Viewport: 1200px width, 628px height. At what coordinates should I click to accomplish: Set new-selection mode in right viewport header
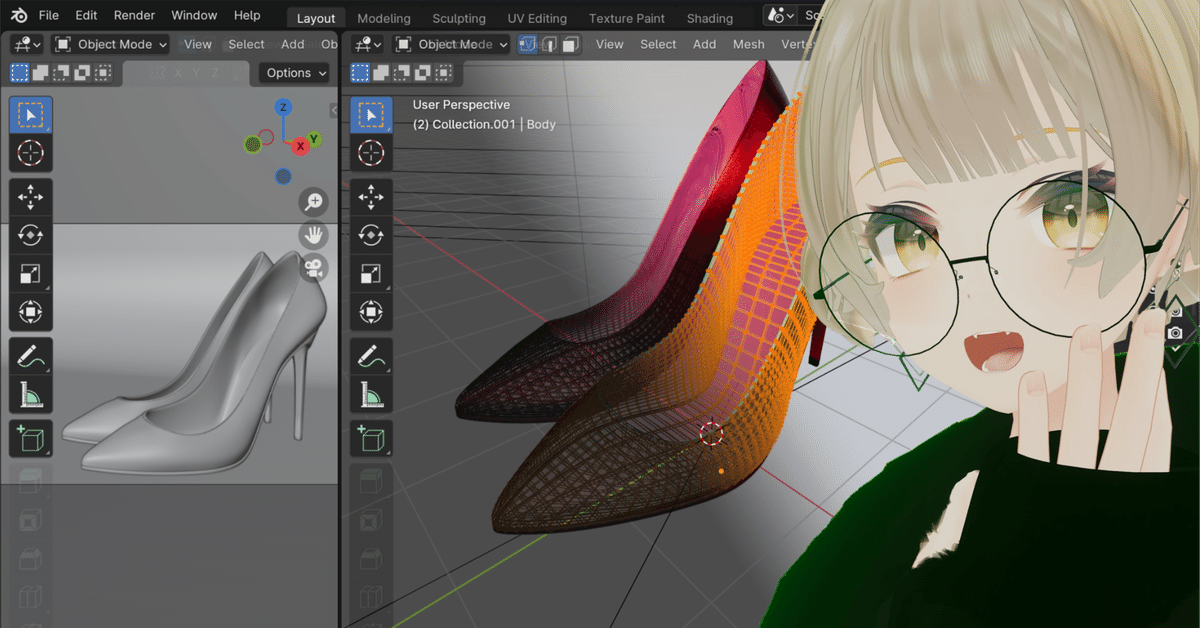[359, 73]
